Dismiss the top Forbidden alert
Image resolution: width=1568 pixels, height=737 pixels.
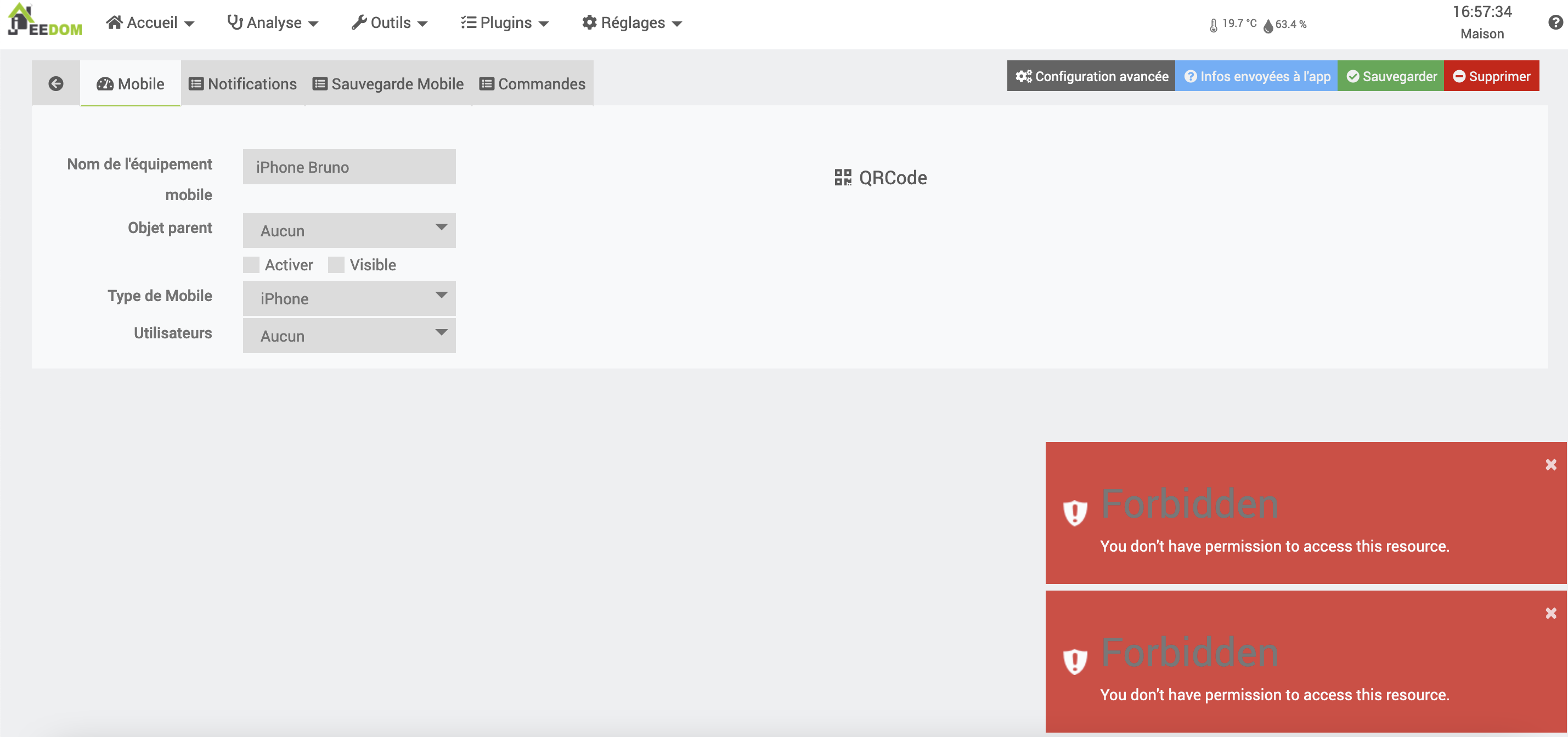(1550, 465)
